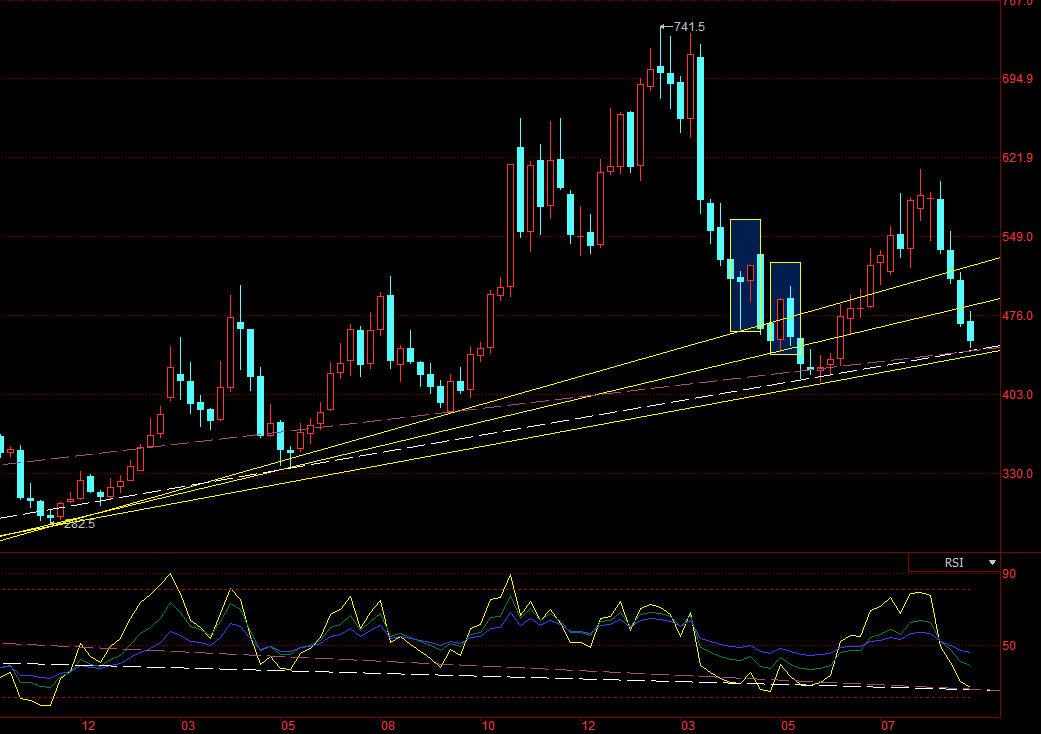
Task: Select the 07 month marker on time axis
Action: [887, 725]
